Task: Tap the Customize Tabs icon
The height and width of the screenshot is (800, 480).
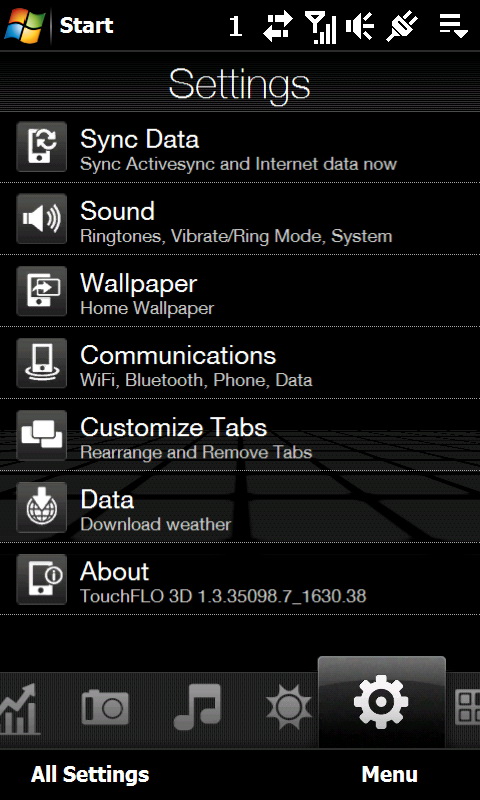Action: (x=41, y=435)
